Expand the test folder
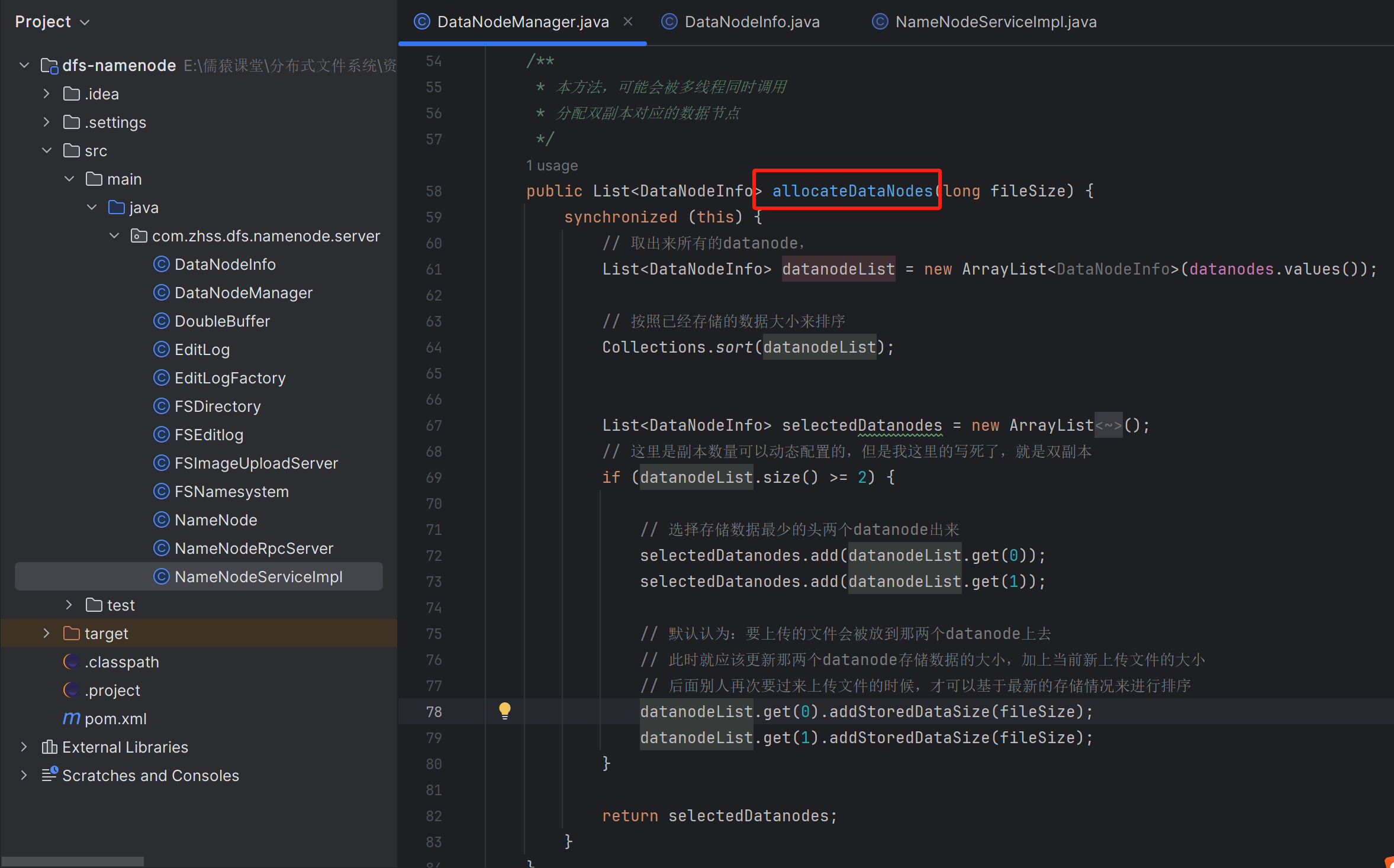Image resolution: width=1394 pixels, height=868 pixels. click(x=69, y=605)
